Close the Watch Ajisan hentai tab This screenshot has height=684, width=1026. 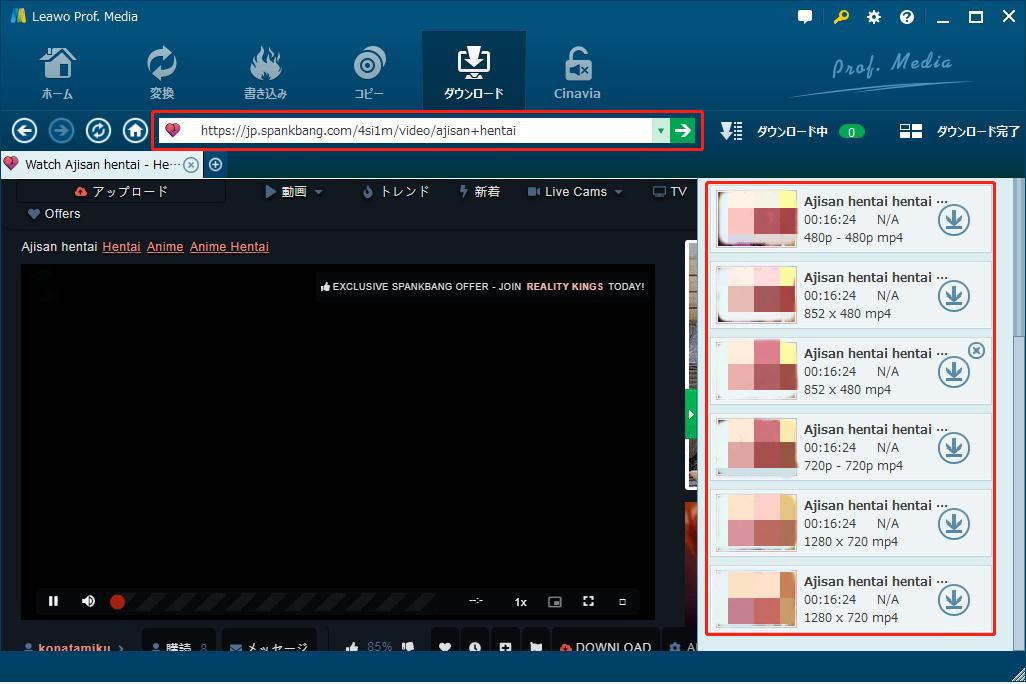190,165
